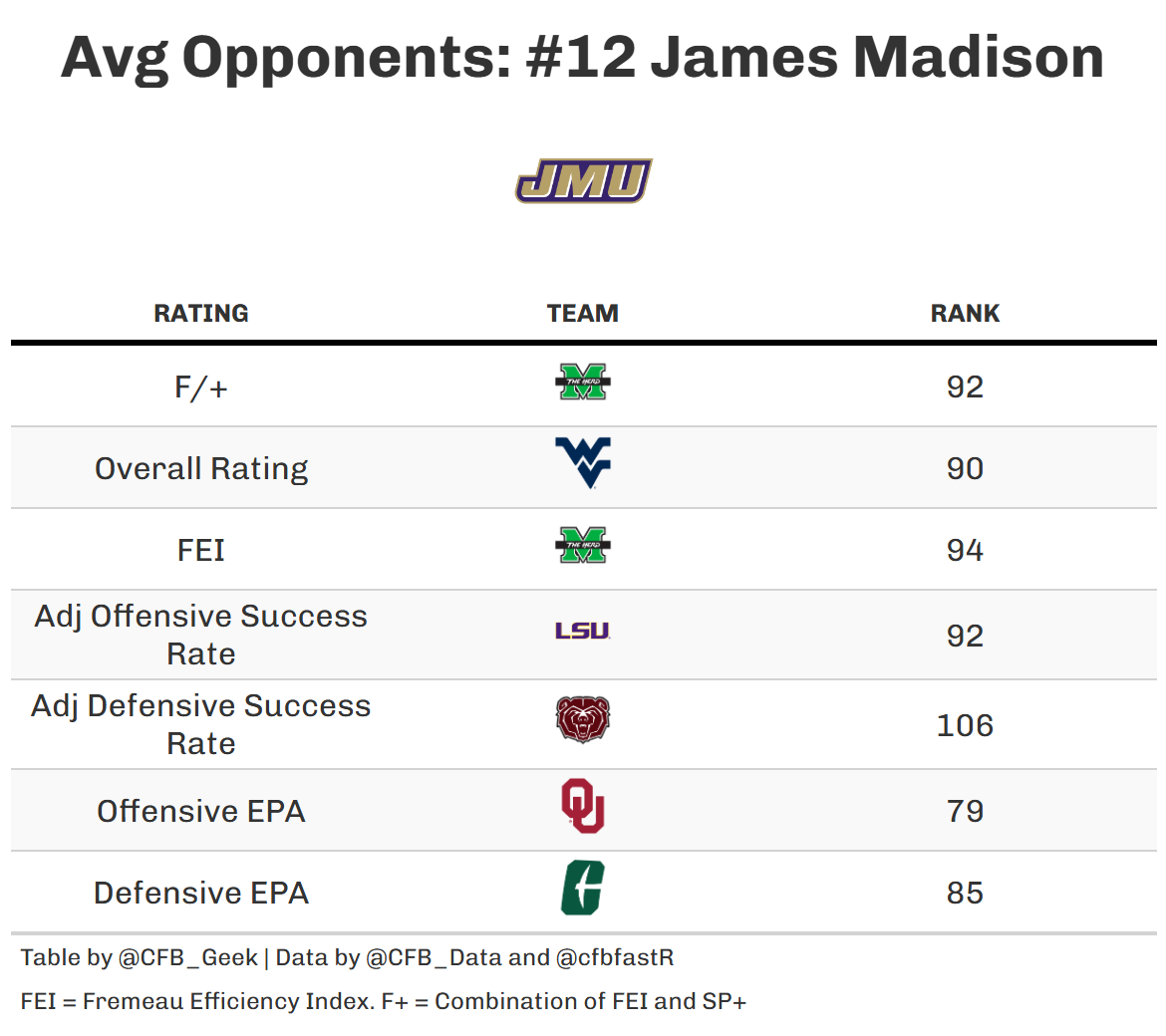The height and width of the screenshot is (1036, 1166).
Task: Click the RANK column header
Action: coord(965,313)
